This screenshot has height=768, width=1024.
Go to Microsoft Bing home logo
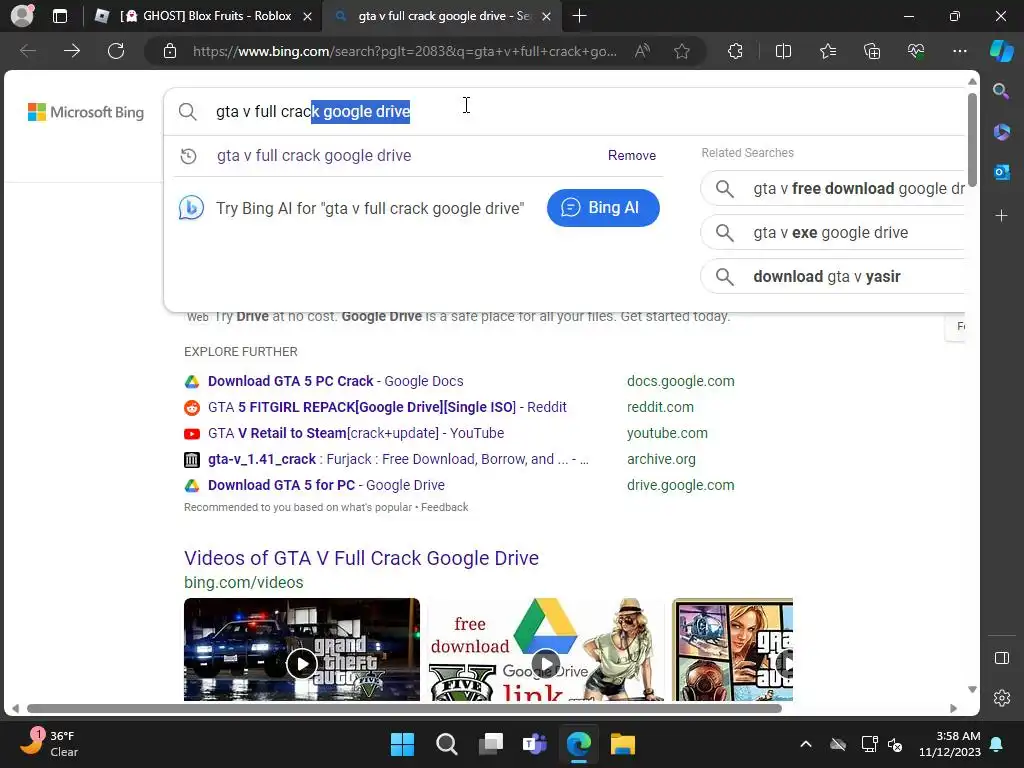coord(86,112)
